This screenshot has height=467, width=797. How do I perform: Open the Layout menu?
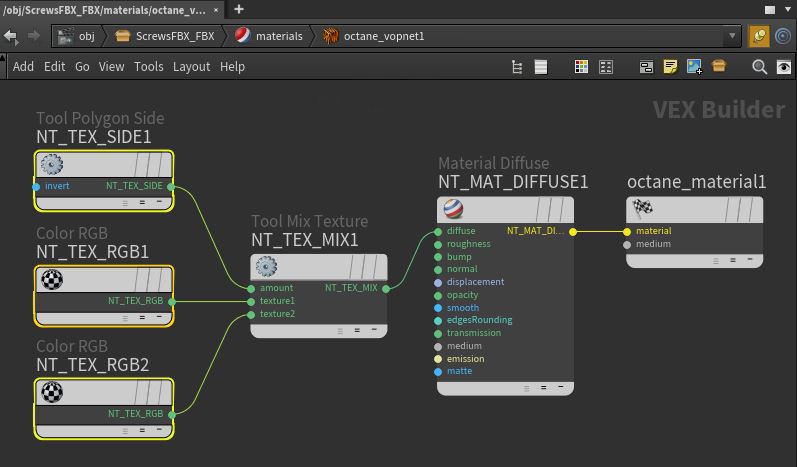[191, 67]
